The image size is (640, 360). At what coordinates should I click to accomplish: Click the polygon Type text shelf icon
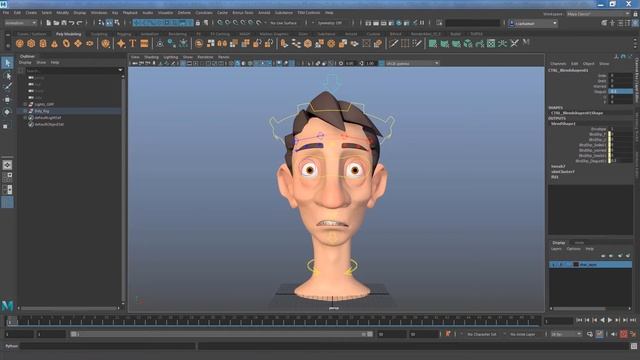(133, 43)
